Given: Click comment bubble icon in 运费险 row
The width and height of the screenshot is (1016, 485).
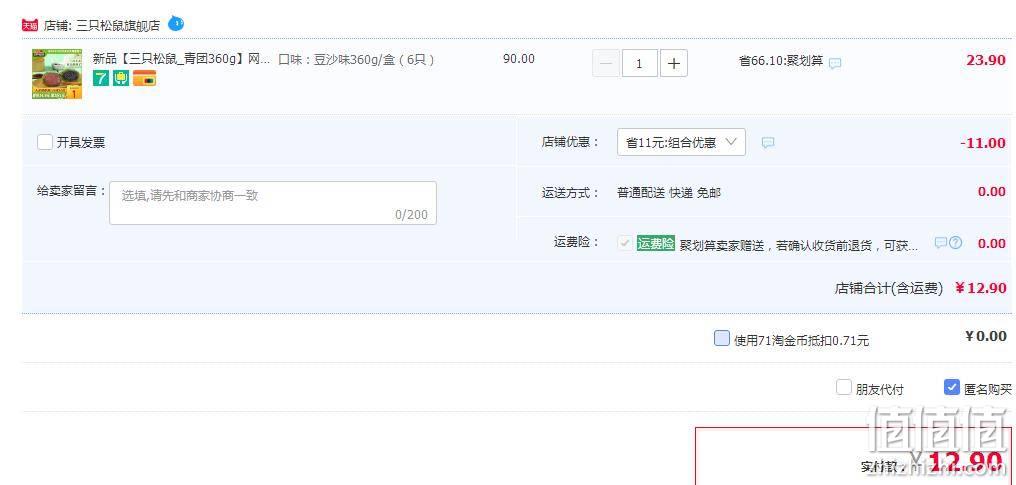Looking at the screenshot, I should [x=941, y=243].
